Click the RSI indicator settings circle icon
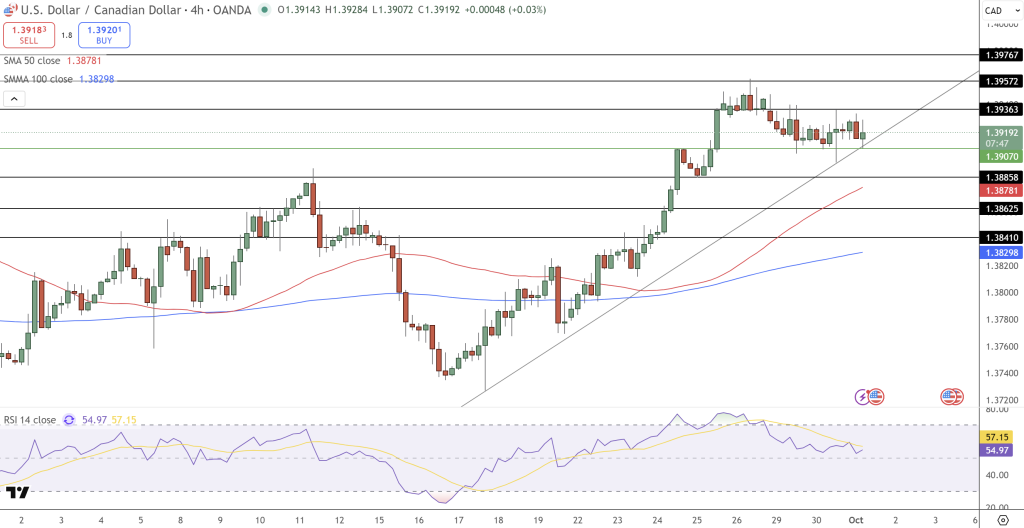The image size is (1024, 528). point(69,420)
